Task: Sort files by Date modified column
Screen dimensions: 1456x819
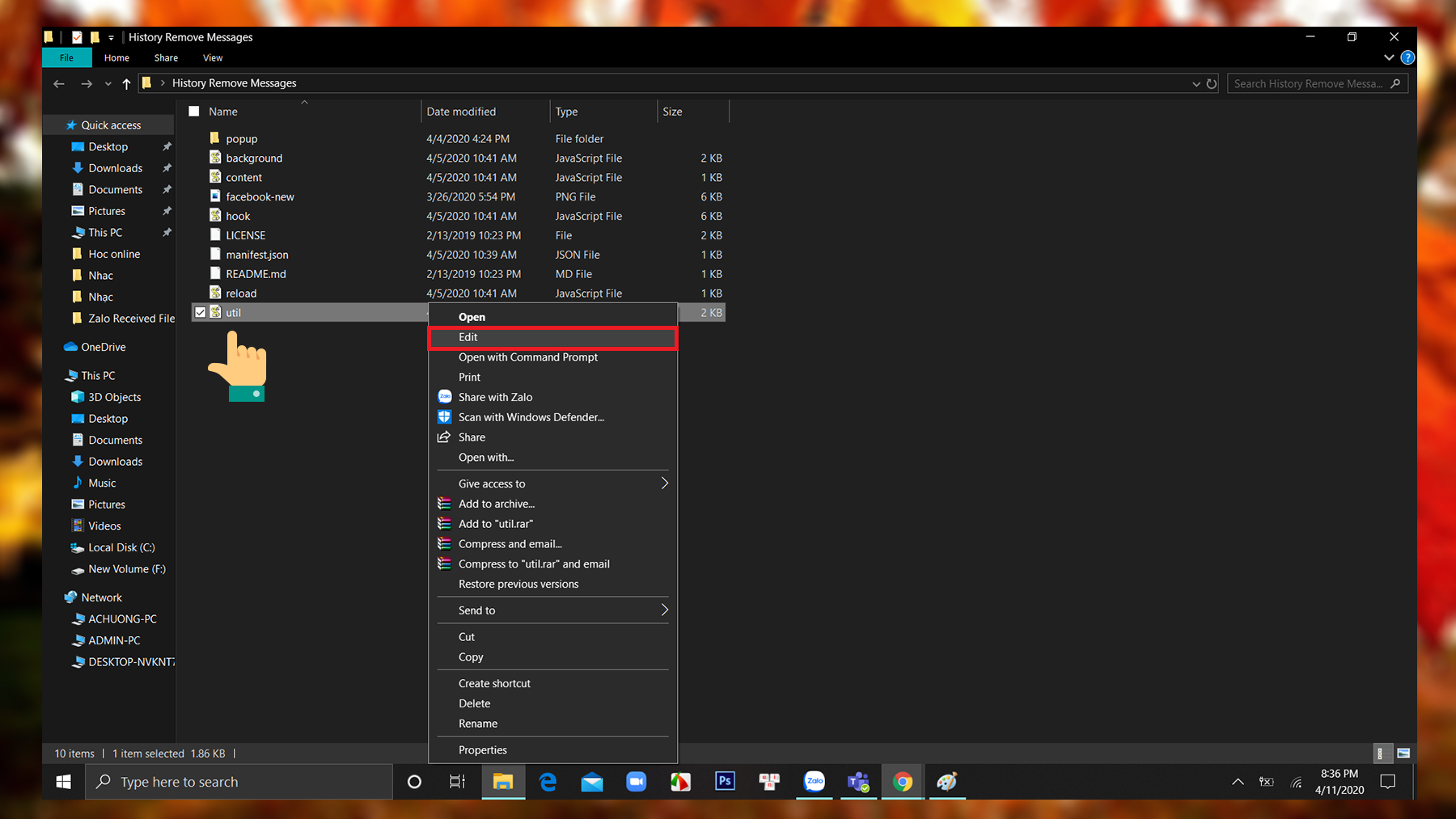Action: [461, 112]
